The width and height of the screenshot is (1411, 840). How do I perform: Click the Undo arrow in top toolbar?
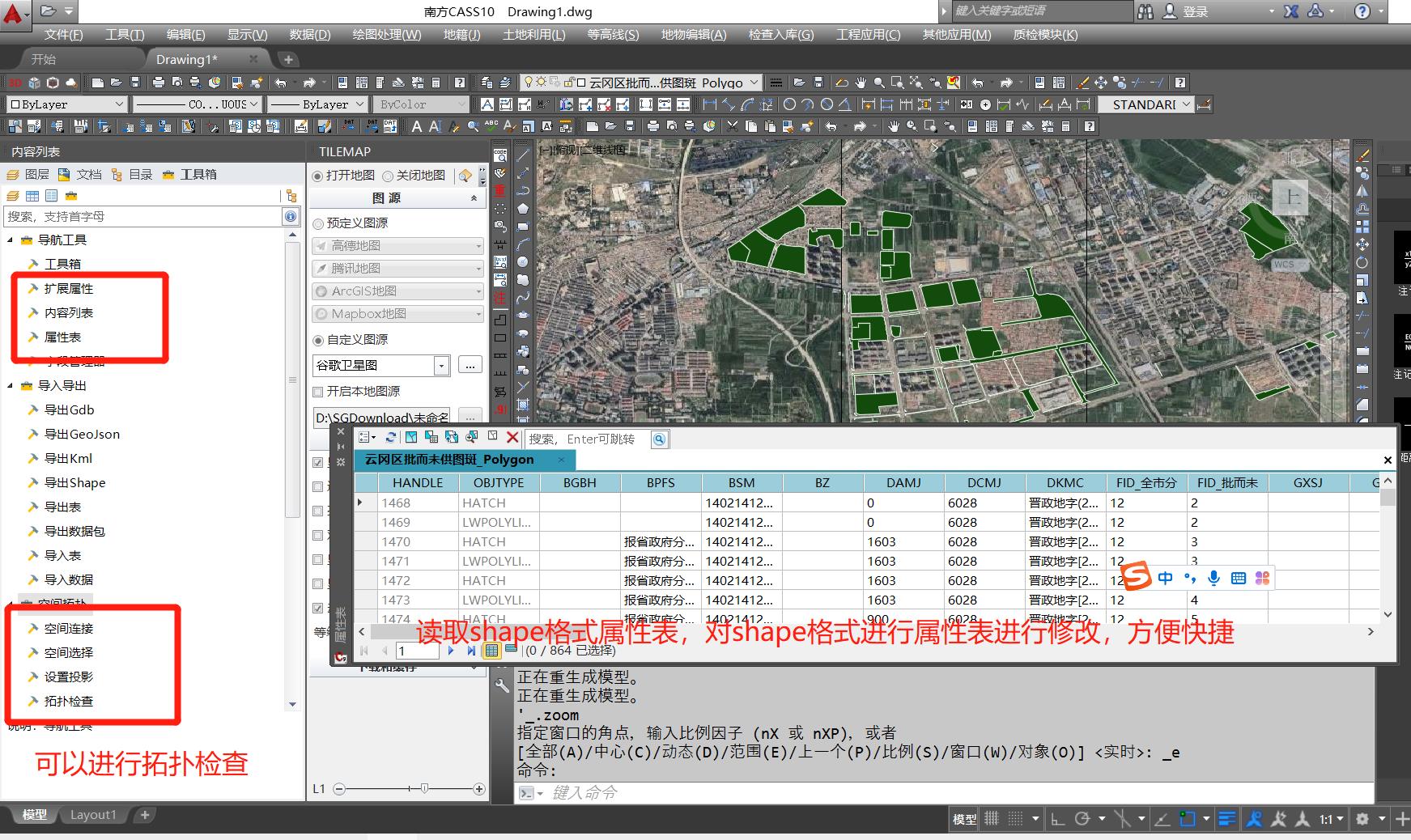pos(281,83)
